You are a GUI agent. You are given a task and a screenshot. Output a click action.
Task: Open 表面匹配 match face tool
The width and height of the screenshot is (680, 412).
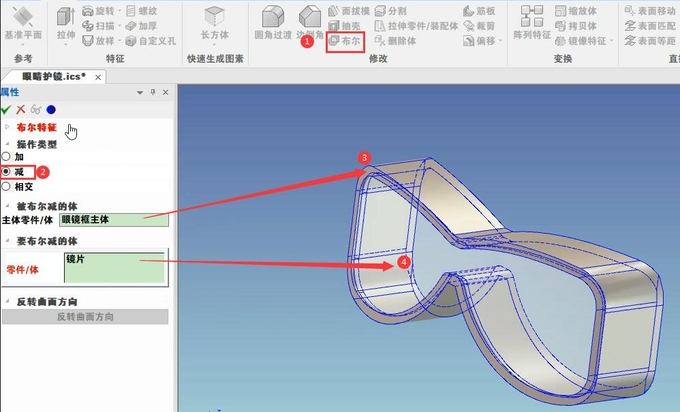650,26
